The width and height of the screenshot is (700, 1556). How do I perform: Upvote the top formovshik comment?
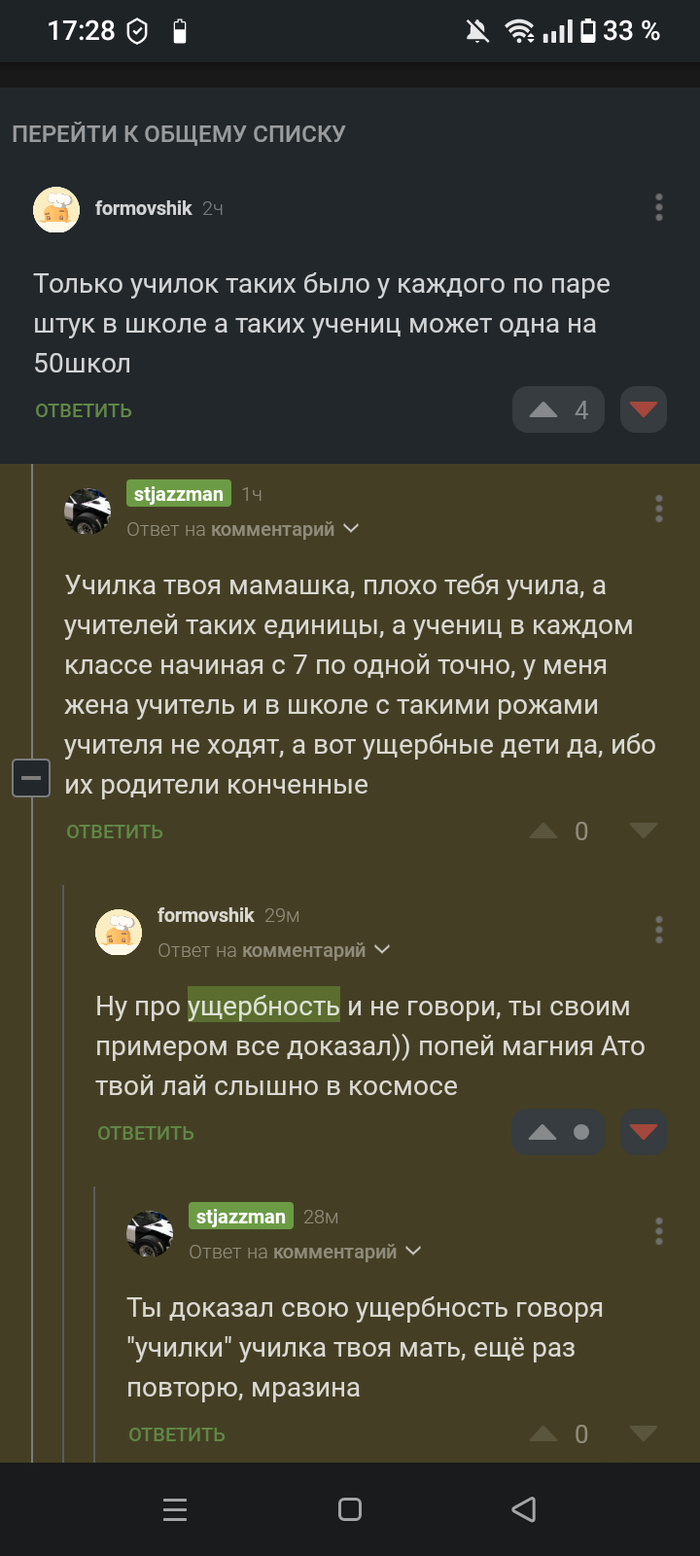click(543, 410)
